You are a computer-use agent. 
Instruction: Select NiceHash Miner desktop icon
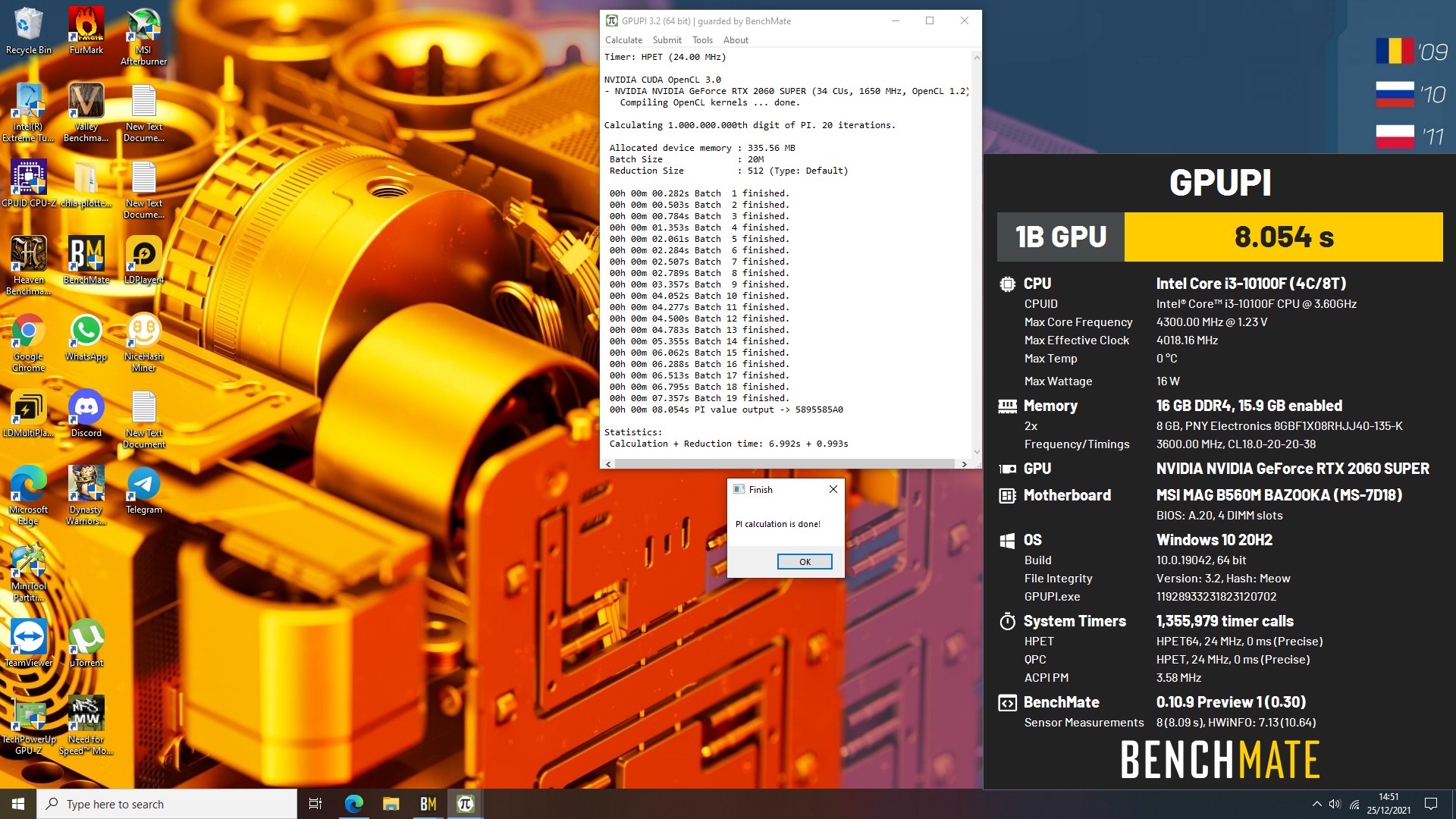click(x=143, y=342)
